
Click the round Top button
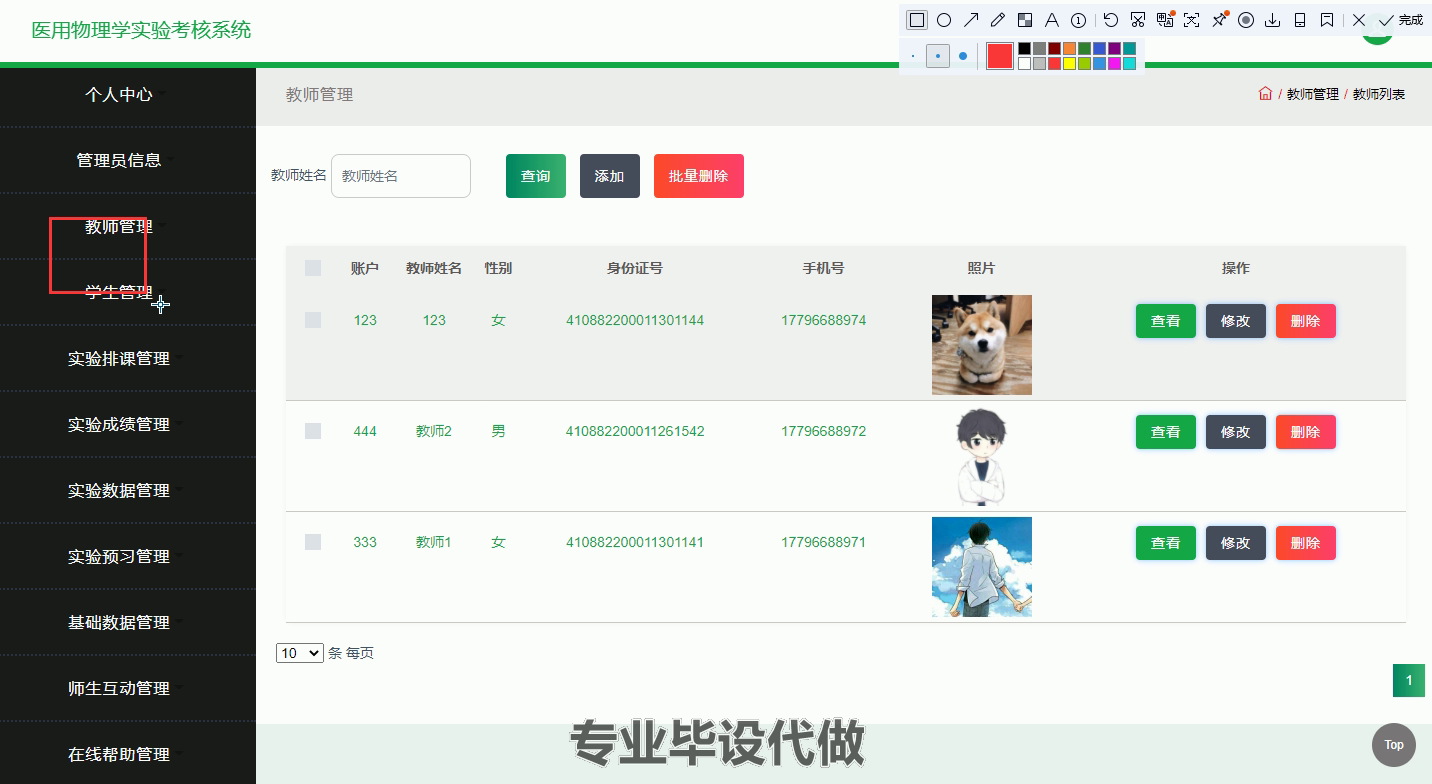1394,745
